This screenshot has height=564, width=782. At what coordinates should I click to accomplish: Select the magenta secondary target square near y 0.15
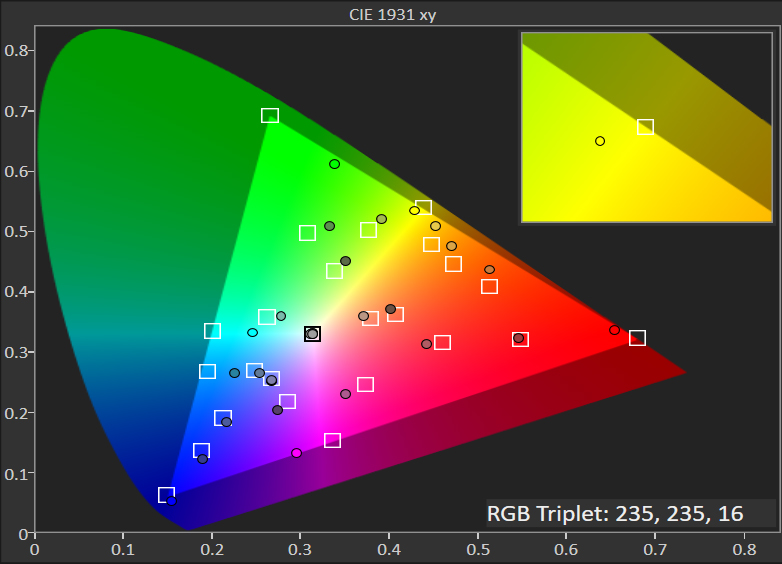point(333,440)
